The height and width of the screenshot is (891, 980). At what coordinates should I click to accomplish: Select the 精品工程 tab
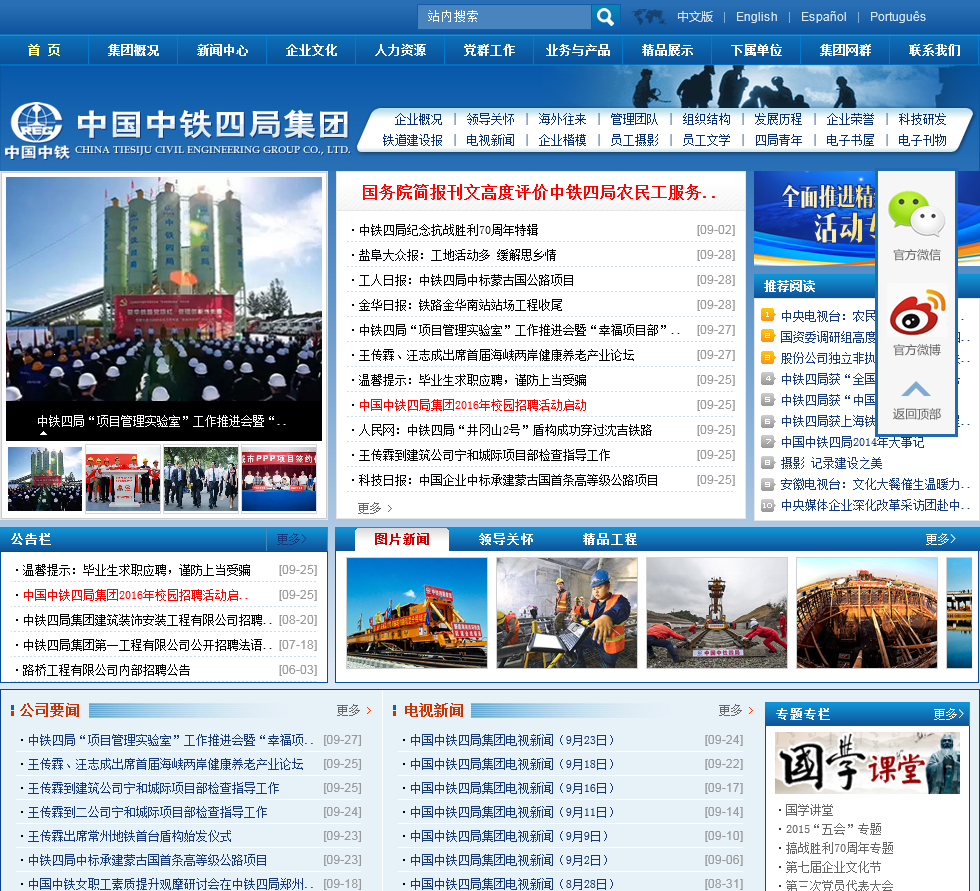coord(609,539)
